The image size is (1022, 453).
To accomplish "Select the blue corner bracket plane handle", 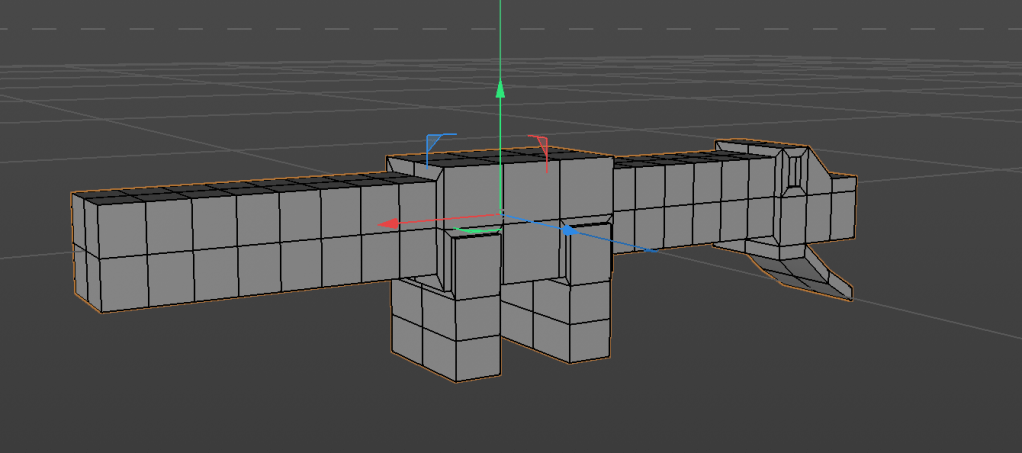I will tap(438, 138).
